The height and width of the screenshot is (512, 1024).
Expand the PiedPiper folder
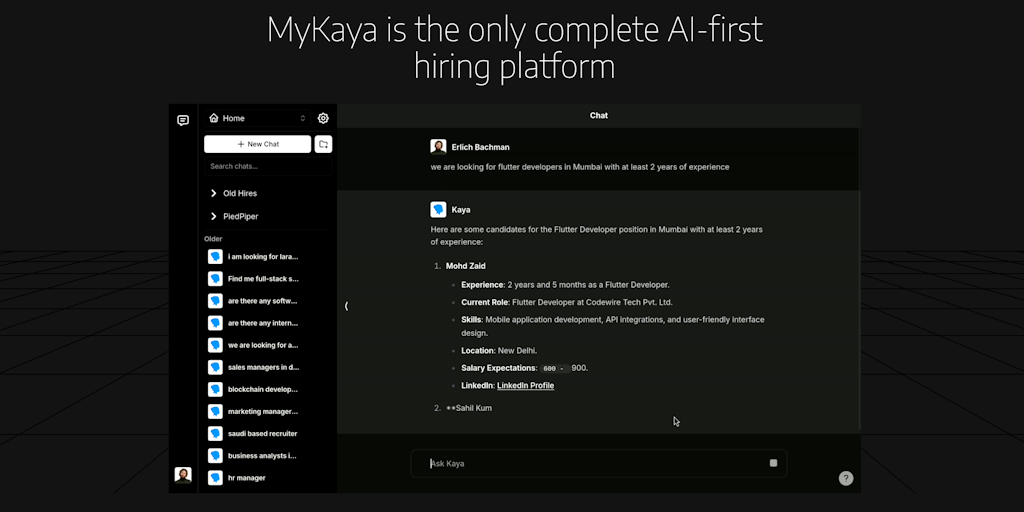pos(240,216)
